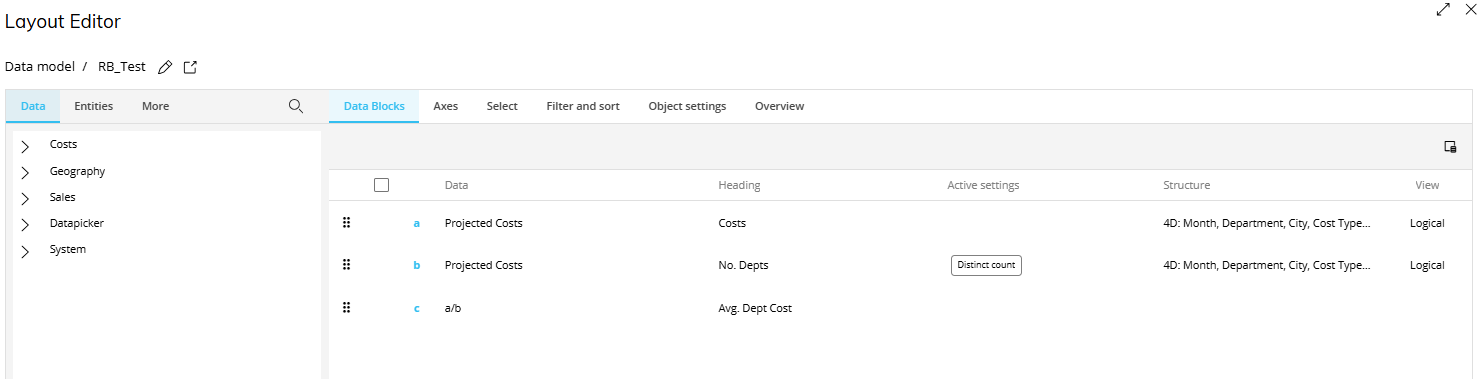Screen dimensions: 1484x379
Task: Grab the drag handle of block a
Action: 346,223
